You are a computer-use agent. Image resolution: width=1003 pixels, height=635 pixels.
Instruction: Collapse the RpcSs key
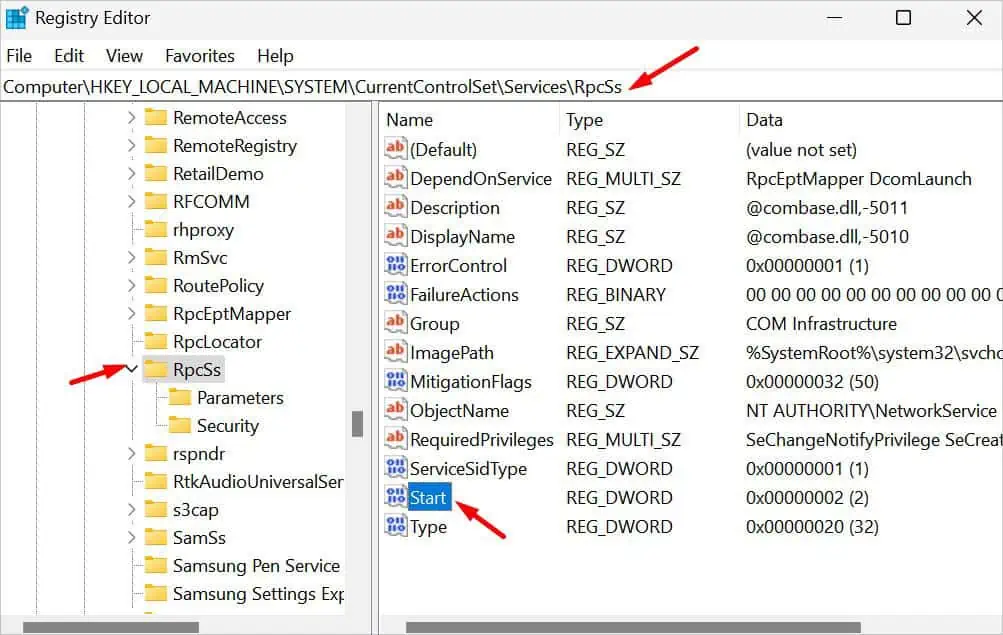pyautogui.click(x=131, y=368)
